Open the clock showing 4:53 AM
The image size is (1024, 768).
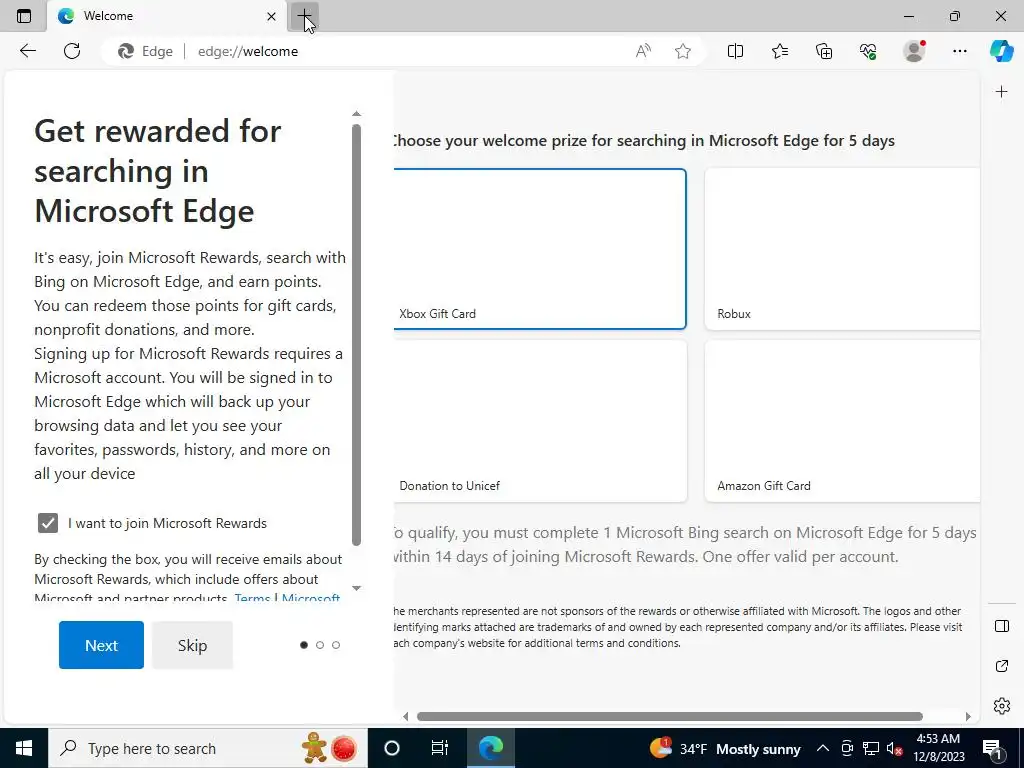(x=938, y=748)
